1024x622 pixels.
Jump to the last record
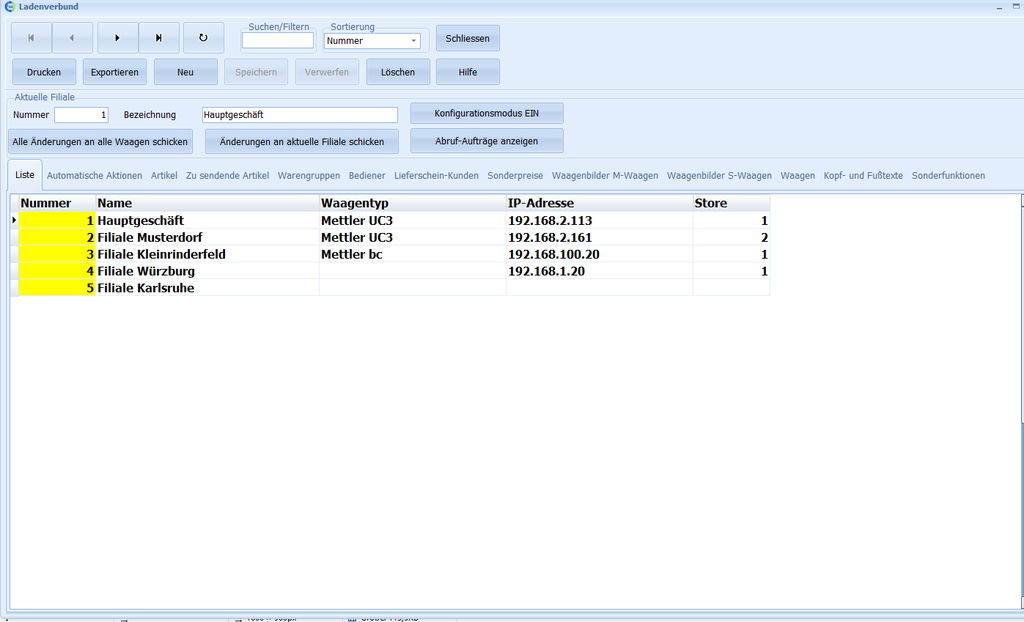pyautogui.click(x=159, y=38)
